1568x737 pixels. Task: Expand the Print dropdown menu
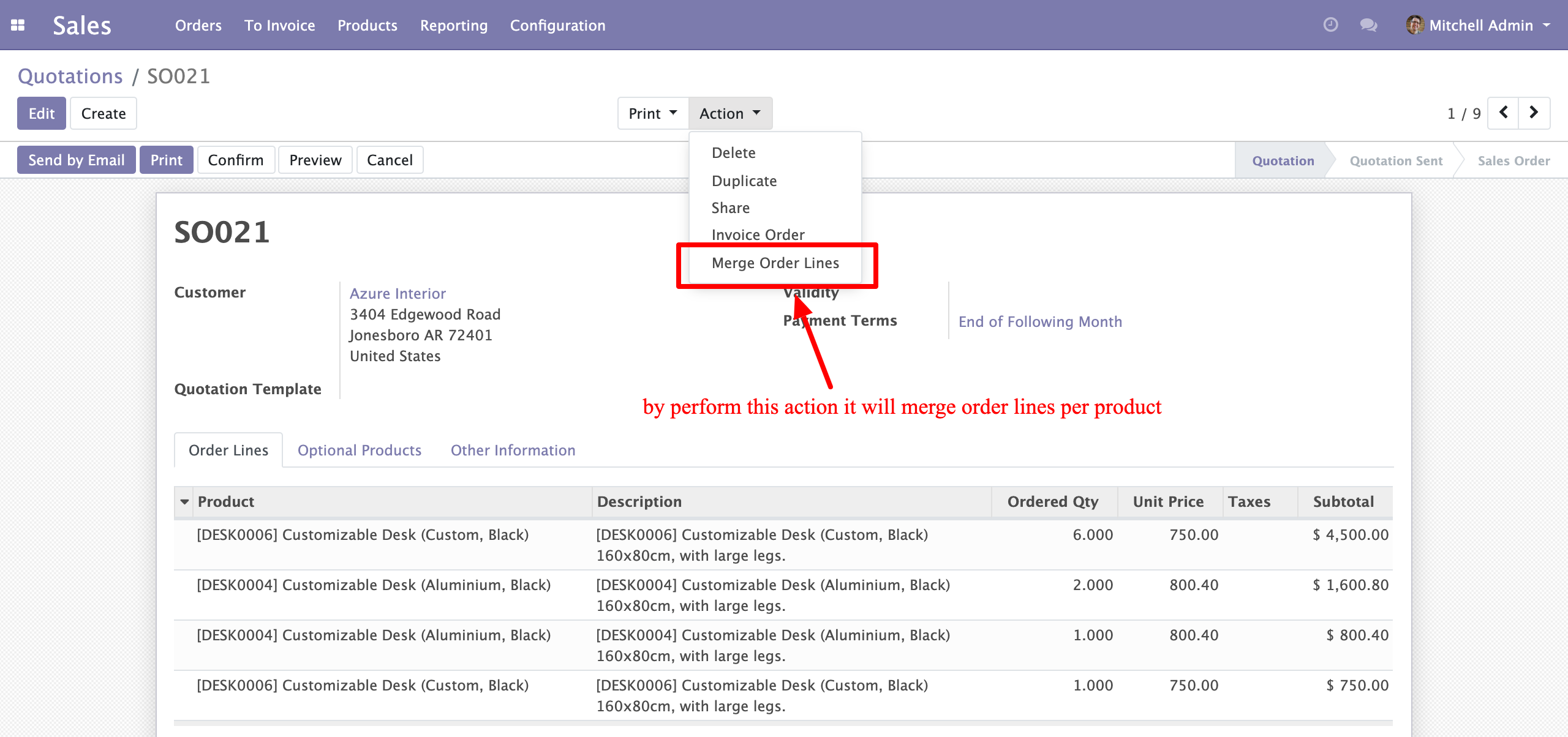(653, 113)
